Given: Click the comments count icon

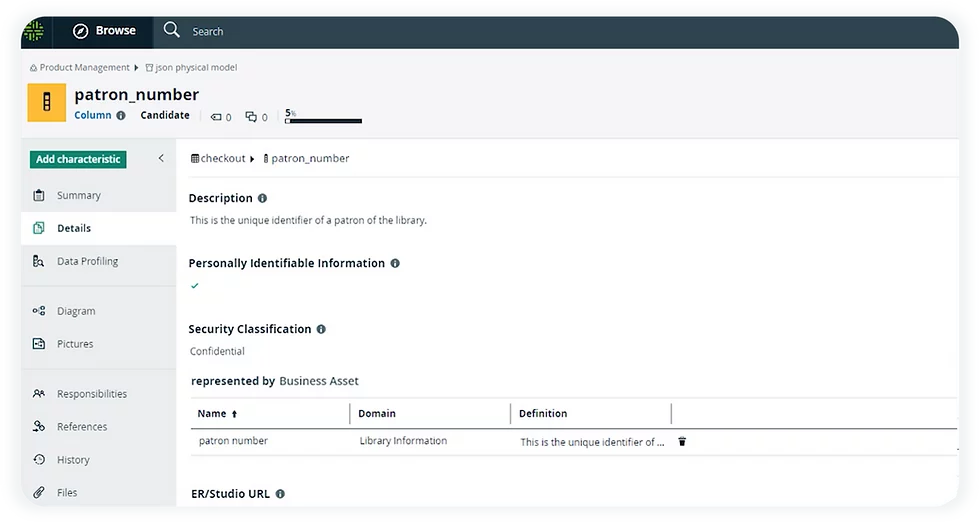Looking at the screenshot, I should [251, 117].
